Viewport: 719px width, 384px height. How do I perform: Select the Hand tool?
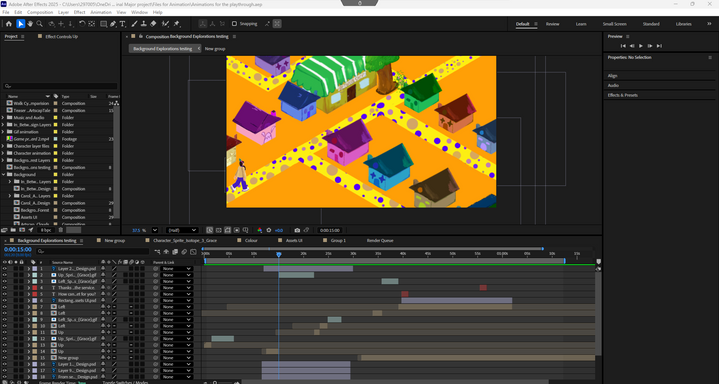30,24
